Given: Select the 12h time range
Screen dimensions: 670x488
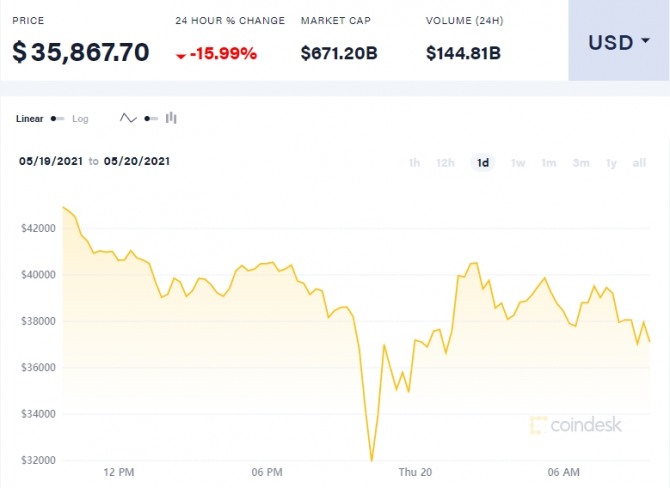Looking at the screenshot, I should pos(446,163).
